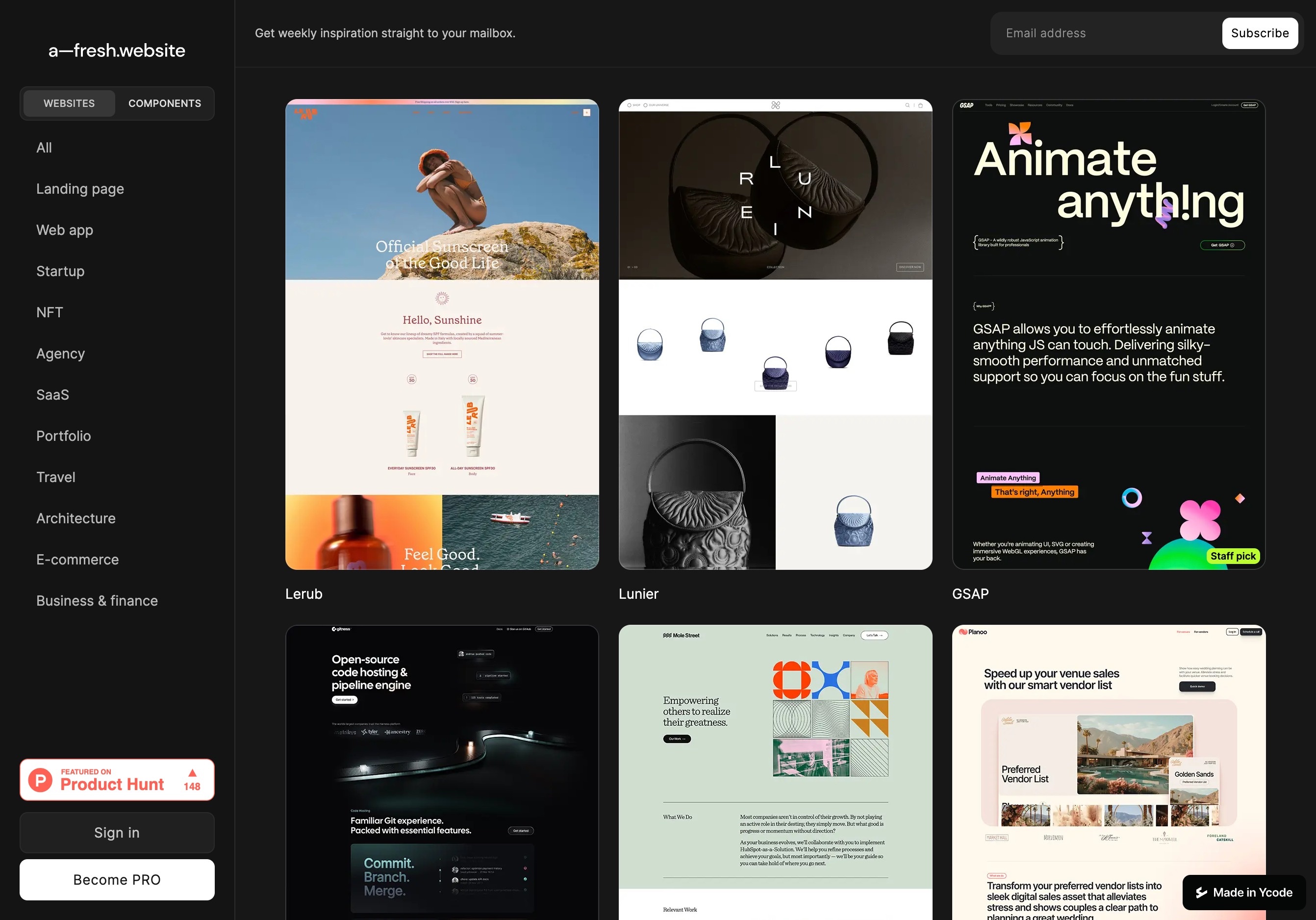Click the Subscribe button
The width and height of the screenshot is (1316, 920).
[1259, 33]
